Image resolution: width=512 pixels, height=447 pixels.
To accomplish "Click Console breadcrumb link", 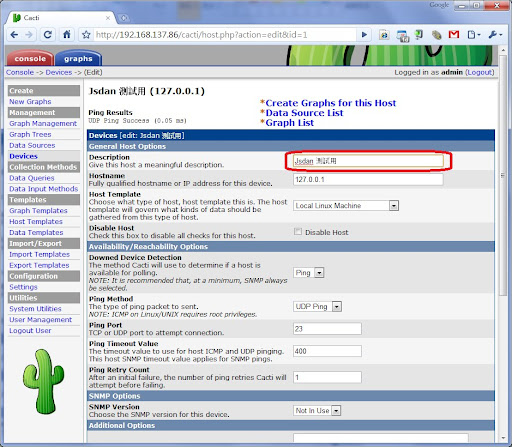I will 20,72.
